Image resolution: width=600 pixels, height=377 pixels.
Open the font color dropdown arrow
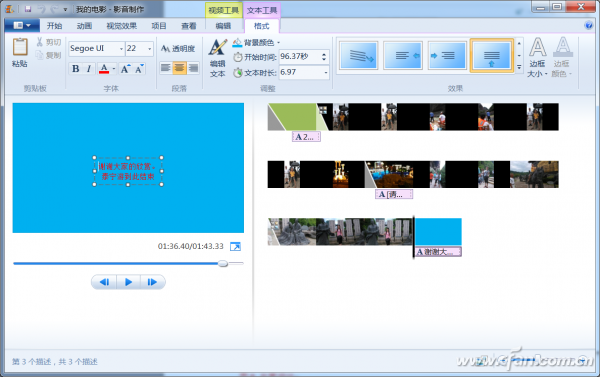[x=114, y=69]
